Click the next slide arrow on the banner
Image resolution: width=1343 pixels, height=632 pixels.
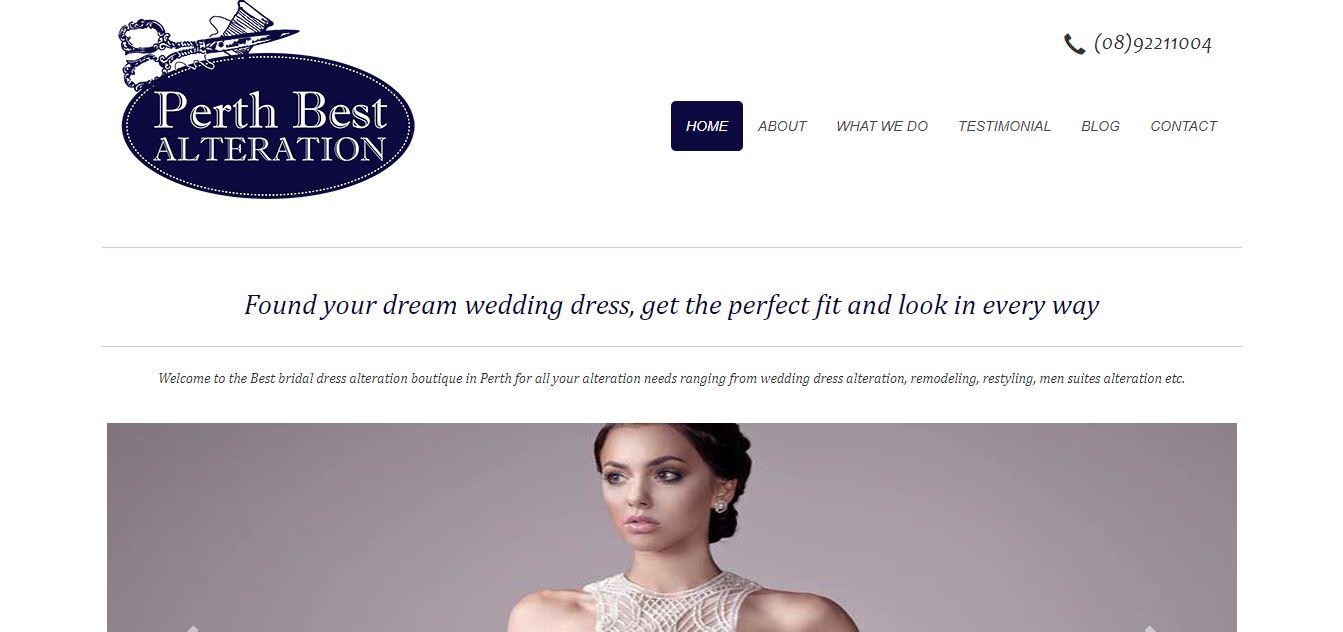click(1150, 628)
